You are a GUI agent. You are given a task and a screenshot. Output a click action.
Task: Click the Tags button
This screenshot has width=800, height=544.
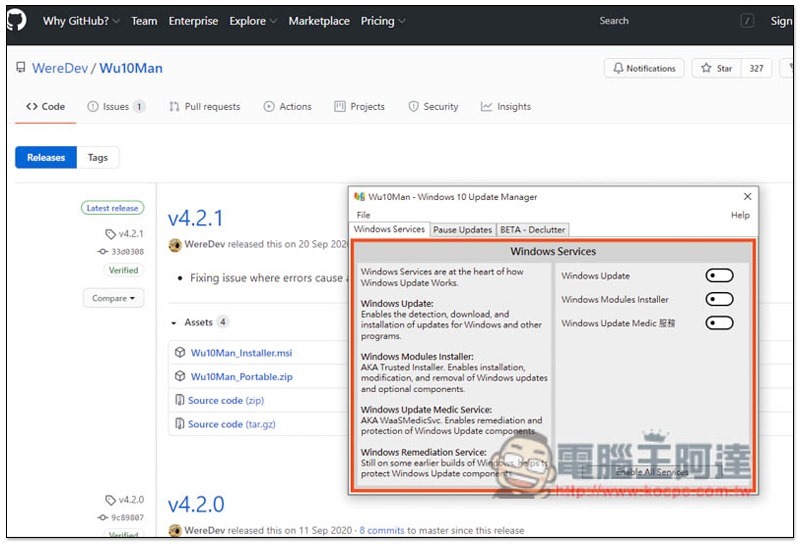tap(97, 157)
